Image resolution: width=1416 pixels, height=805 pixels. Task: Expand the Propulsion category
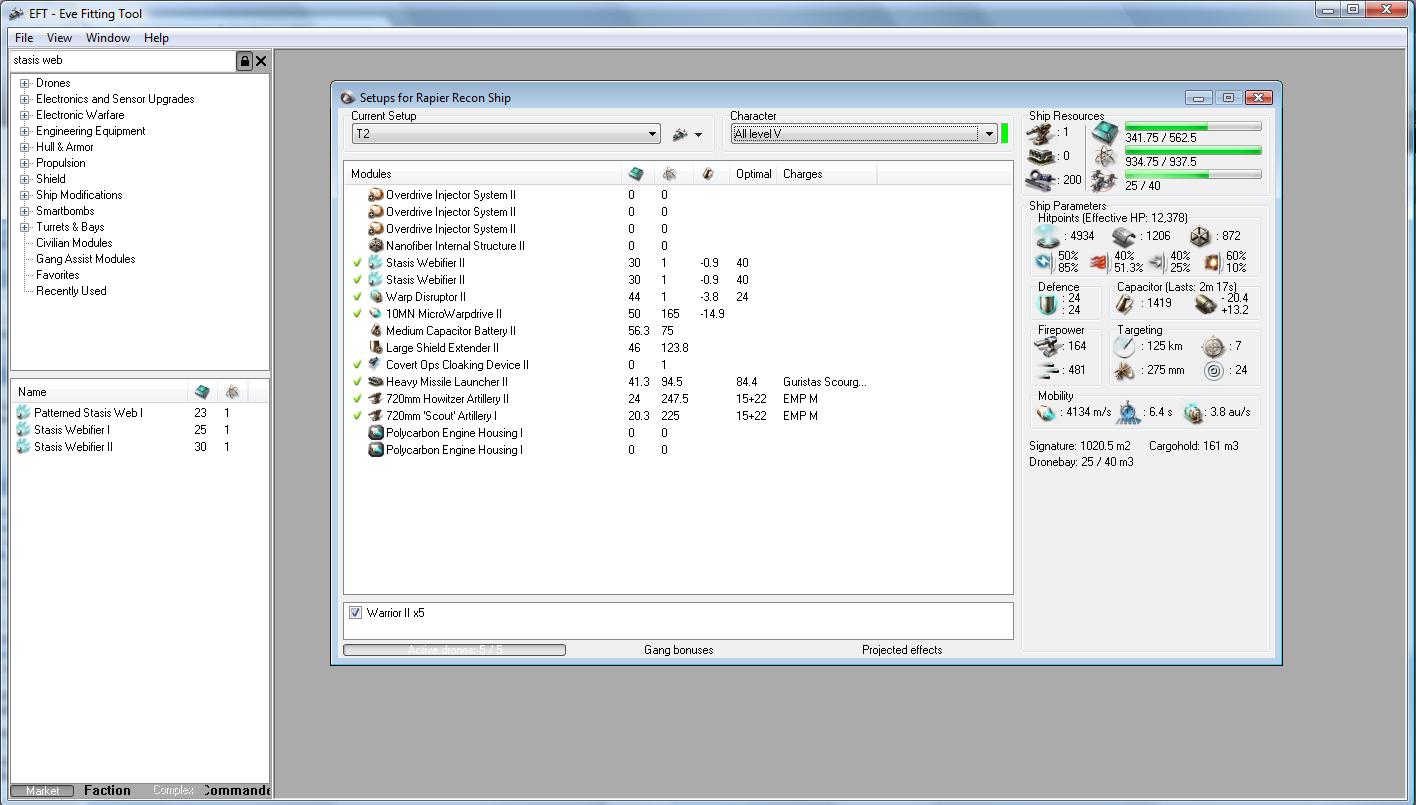click(24, 164)
